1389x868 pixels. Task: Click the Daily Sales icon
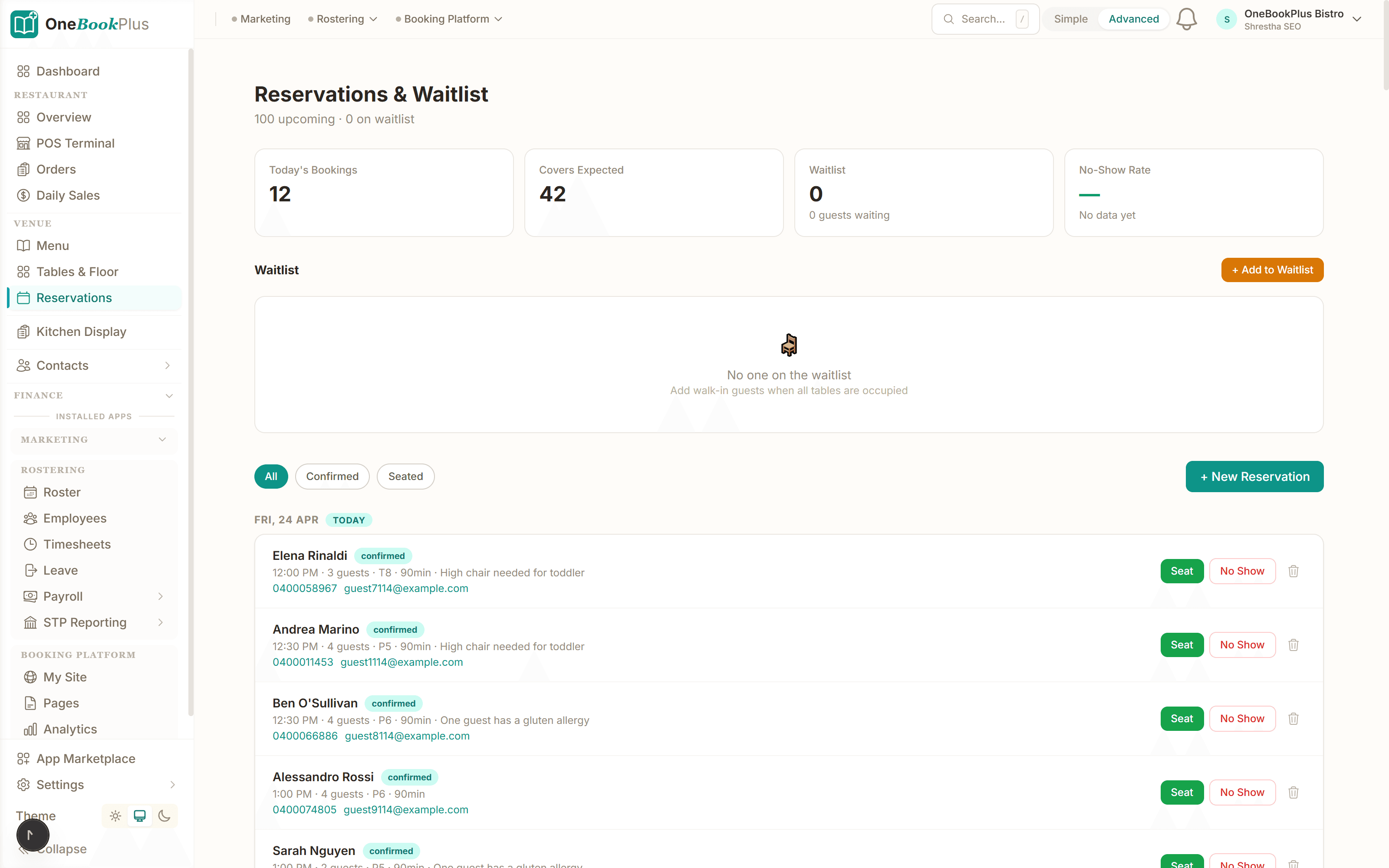click(23, 195)
